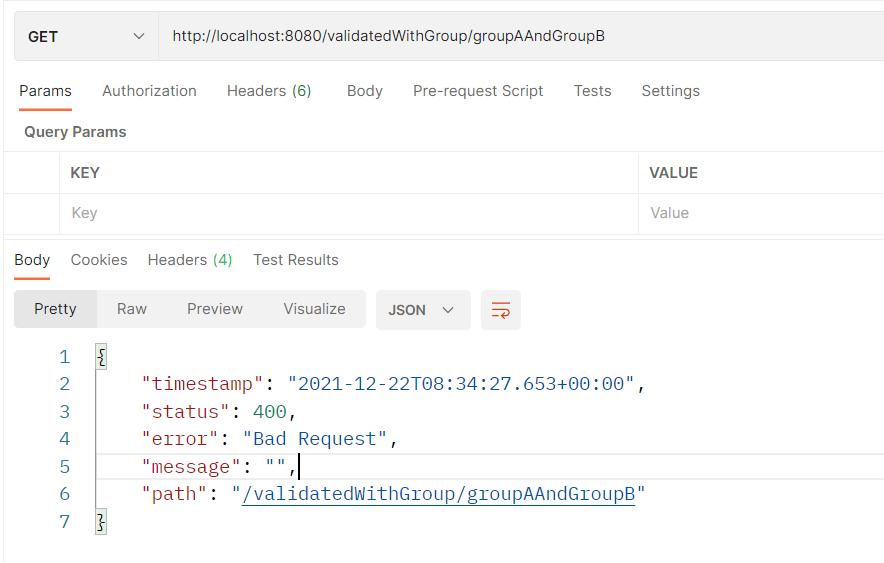Viewport: 884px width, 563px height.
Task: View the response Cookies tab
Action: coord(99,260)
